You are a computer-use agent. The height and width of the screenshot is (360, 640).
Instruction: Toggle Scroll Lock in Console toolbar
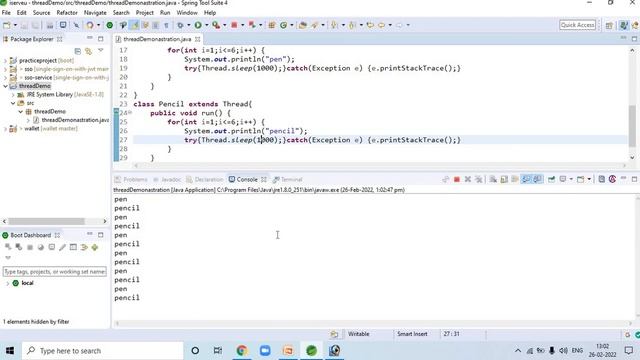[504, 180]
